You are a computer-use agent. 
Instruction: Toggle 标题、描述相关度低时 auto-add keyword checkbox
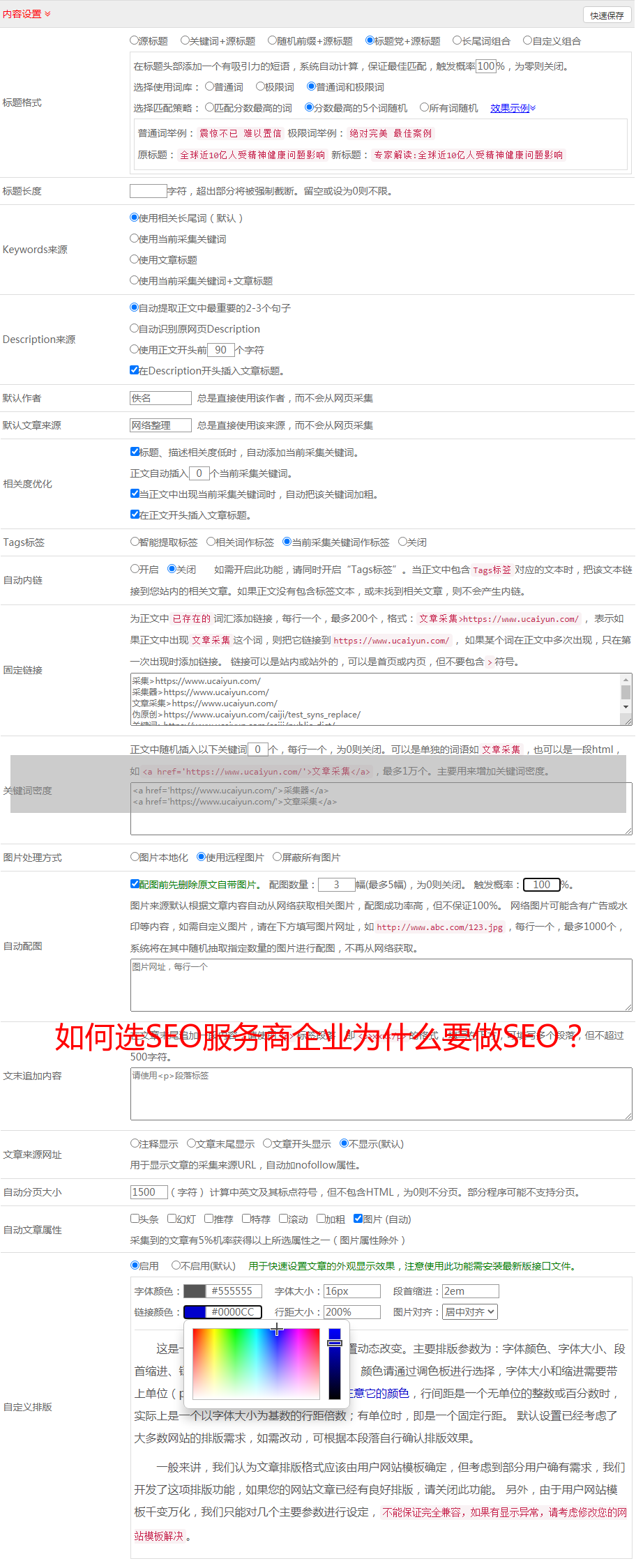pyautogui.click(x=135, y=452)
